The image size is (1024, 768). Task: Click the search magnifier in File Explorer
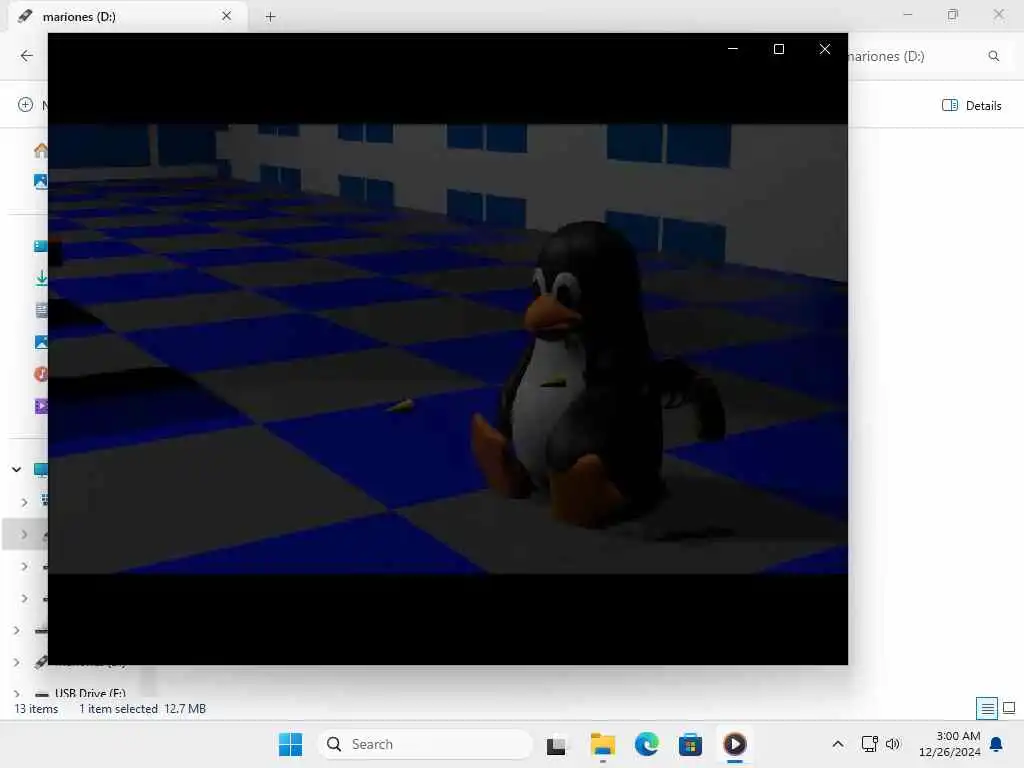point(993,56)
